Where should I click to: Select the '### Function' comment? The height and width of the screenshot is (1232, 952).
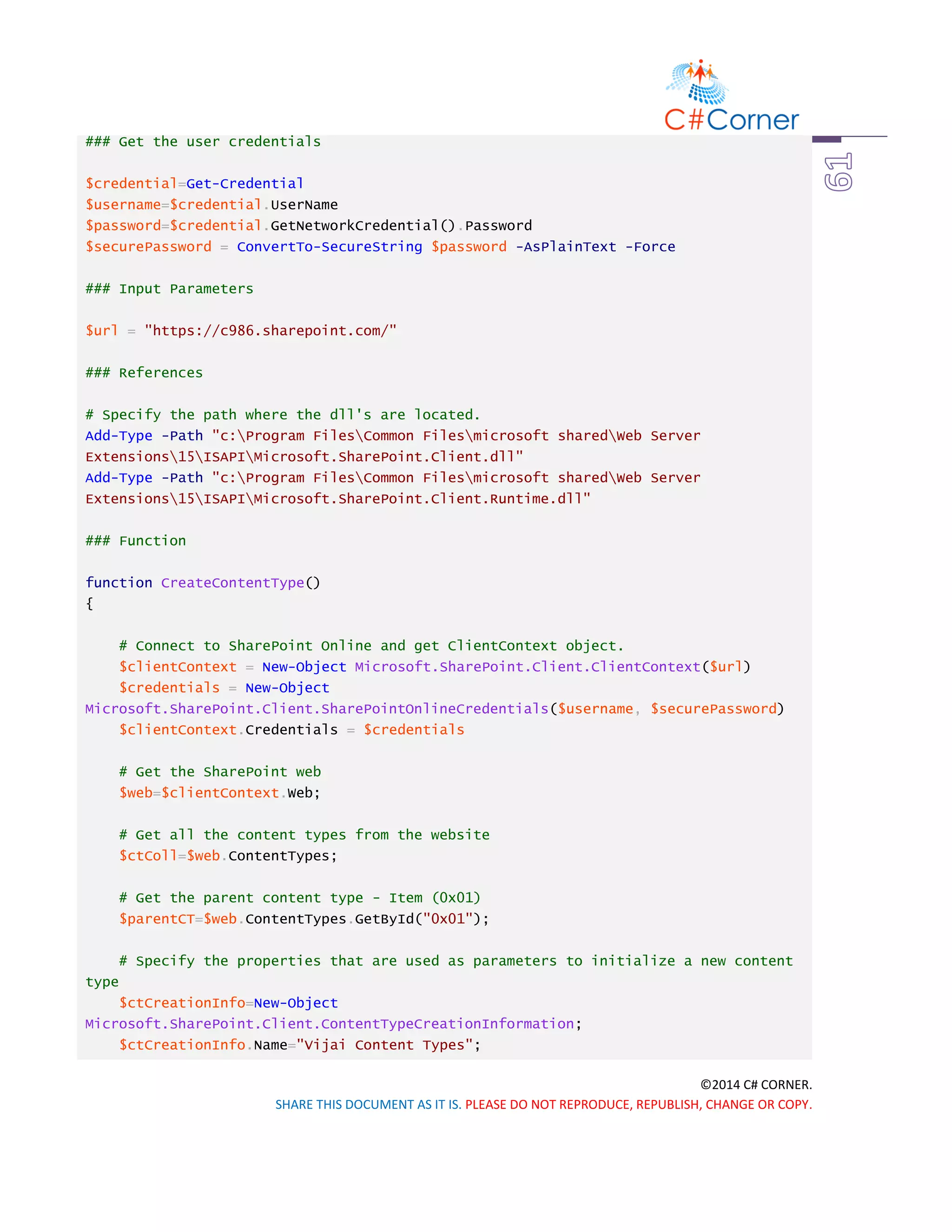[x=135, y=541]
